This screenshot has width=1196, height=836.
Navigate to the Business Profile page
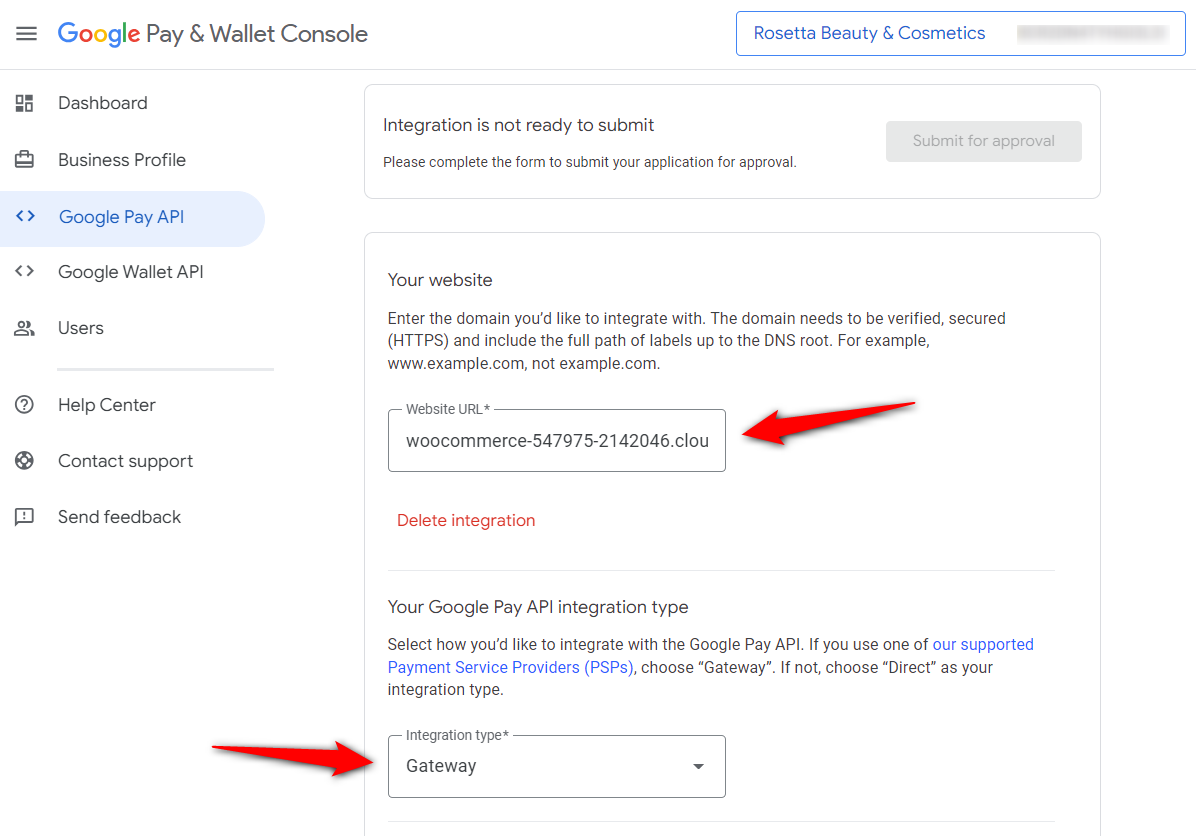click(121, 159)
